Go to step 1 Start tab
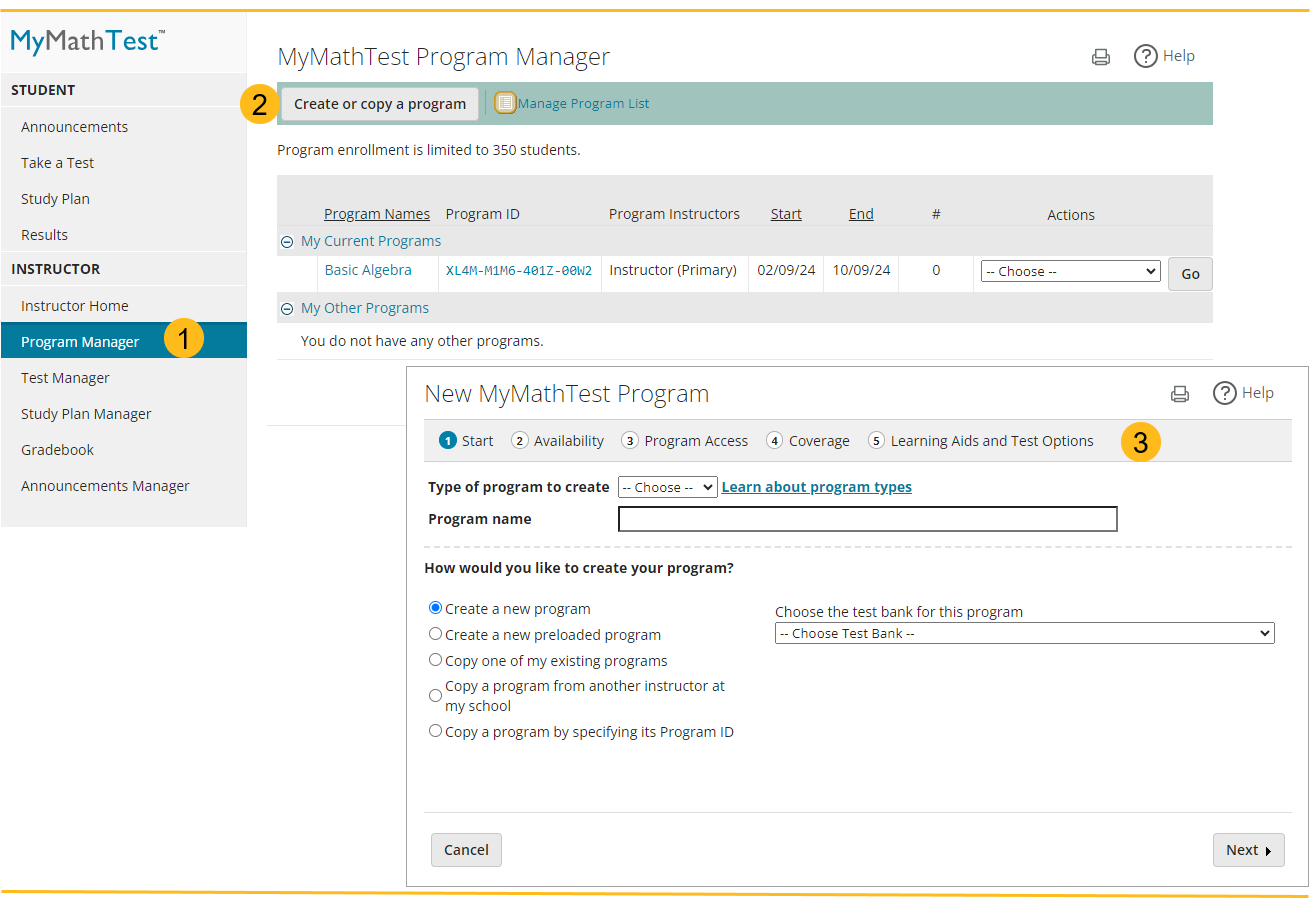1310x905 pixels. pos(467,441)
